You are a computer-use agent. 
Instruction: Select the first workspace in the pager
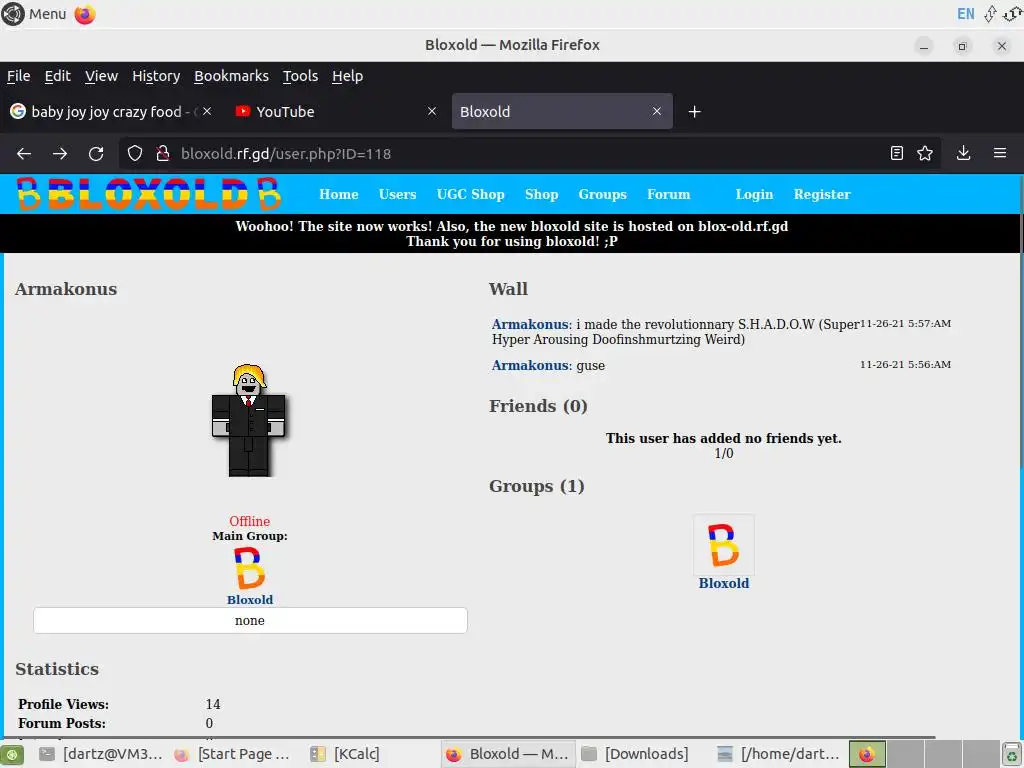click(867, 754)
